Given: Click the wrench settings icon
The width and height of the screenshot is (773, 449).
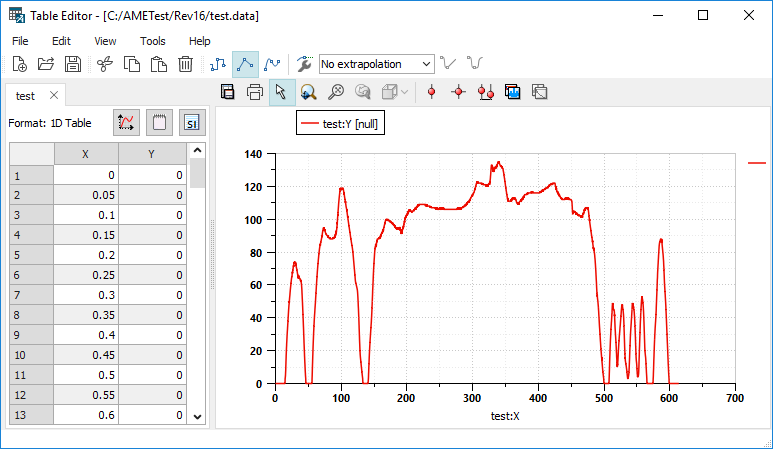Looking at the screenshot, I should point(305,64).
